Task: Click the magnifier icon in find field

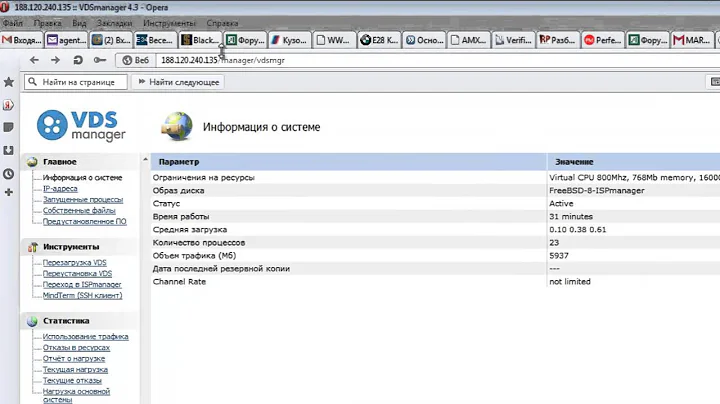Action: pyautogui.click(x=32, y=82)
